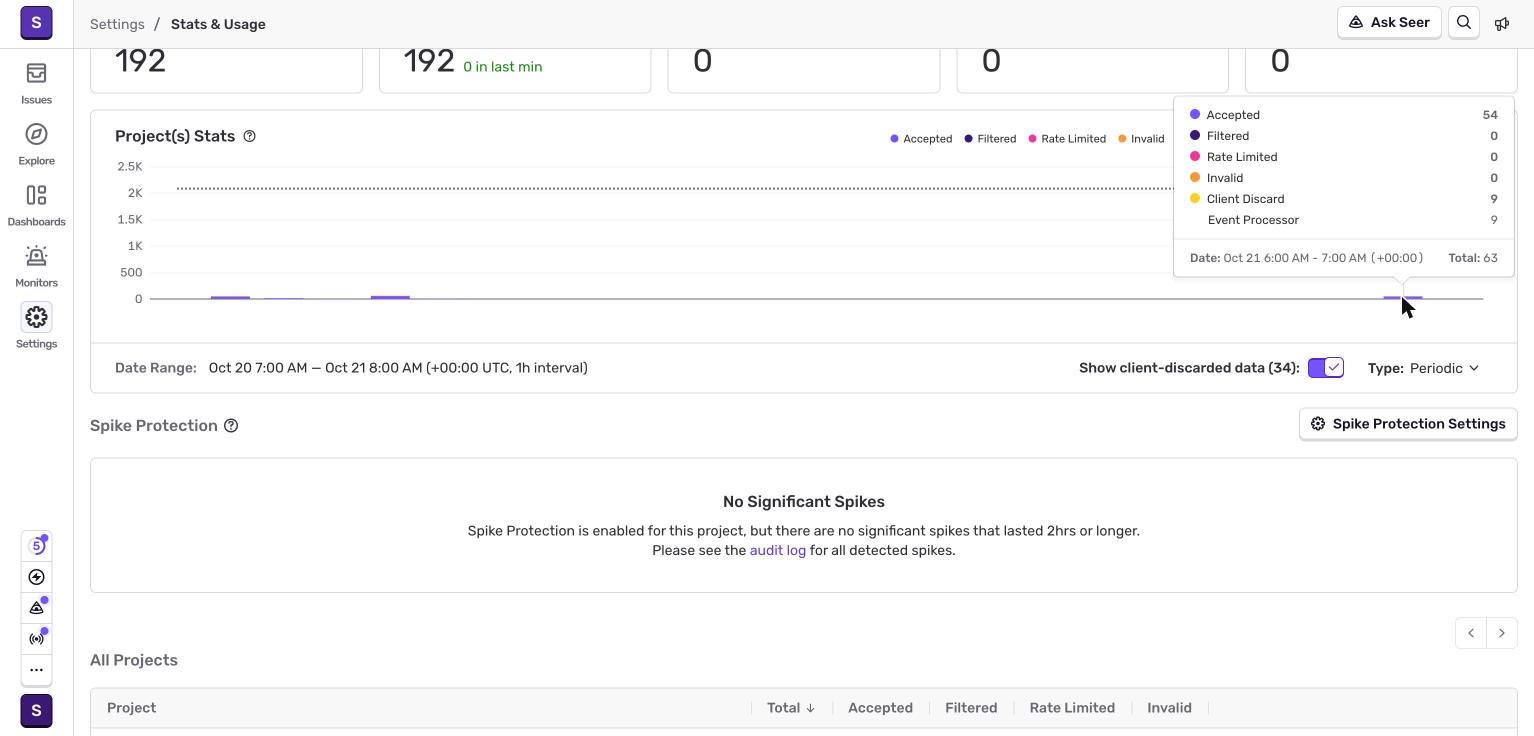Image resolution: width=1534 pixels, height=736 pixels.
Task: Open the three-dot more menu in sidebar
Action: point(37,670)
